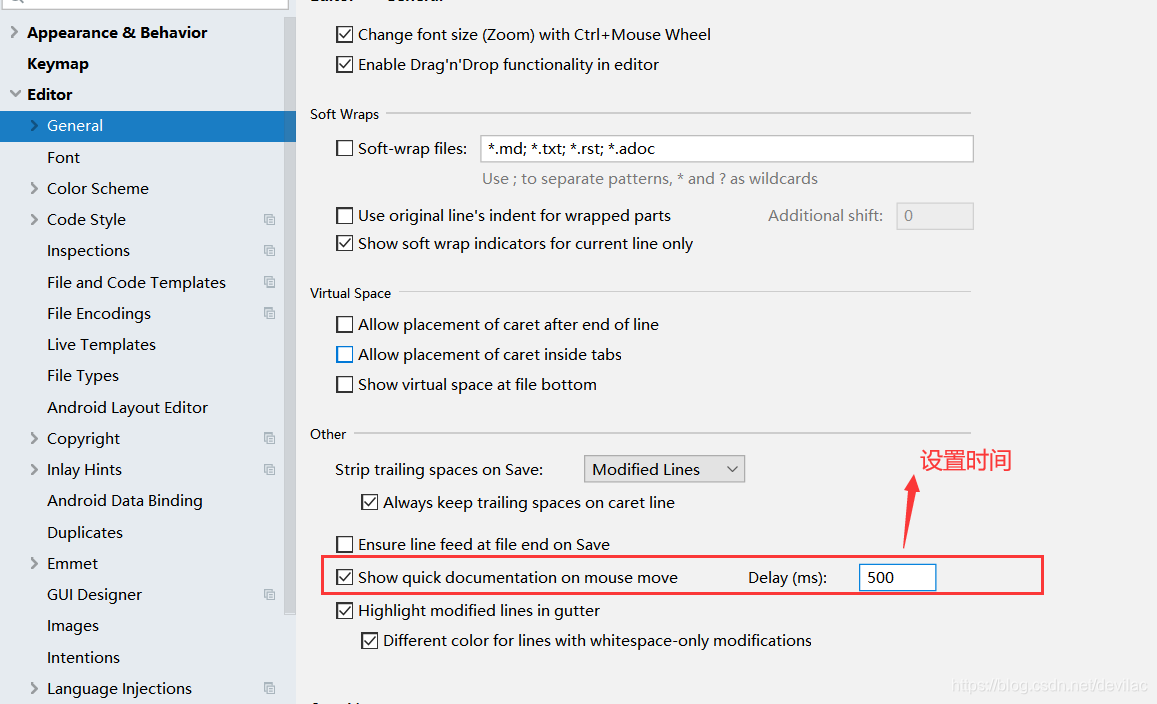Screen dimensions: 1157x704
Task: Toggle Always keep trailing spaces on caret line
Action: 370,503
